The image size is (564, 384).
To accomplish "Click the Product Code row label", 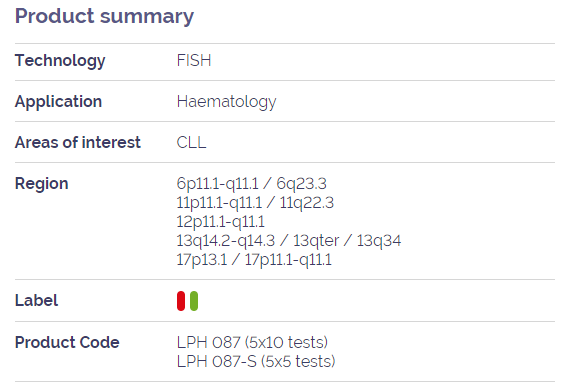I will [x=67, y=343].
